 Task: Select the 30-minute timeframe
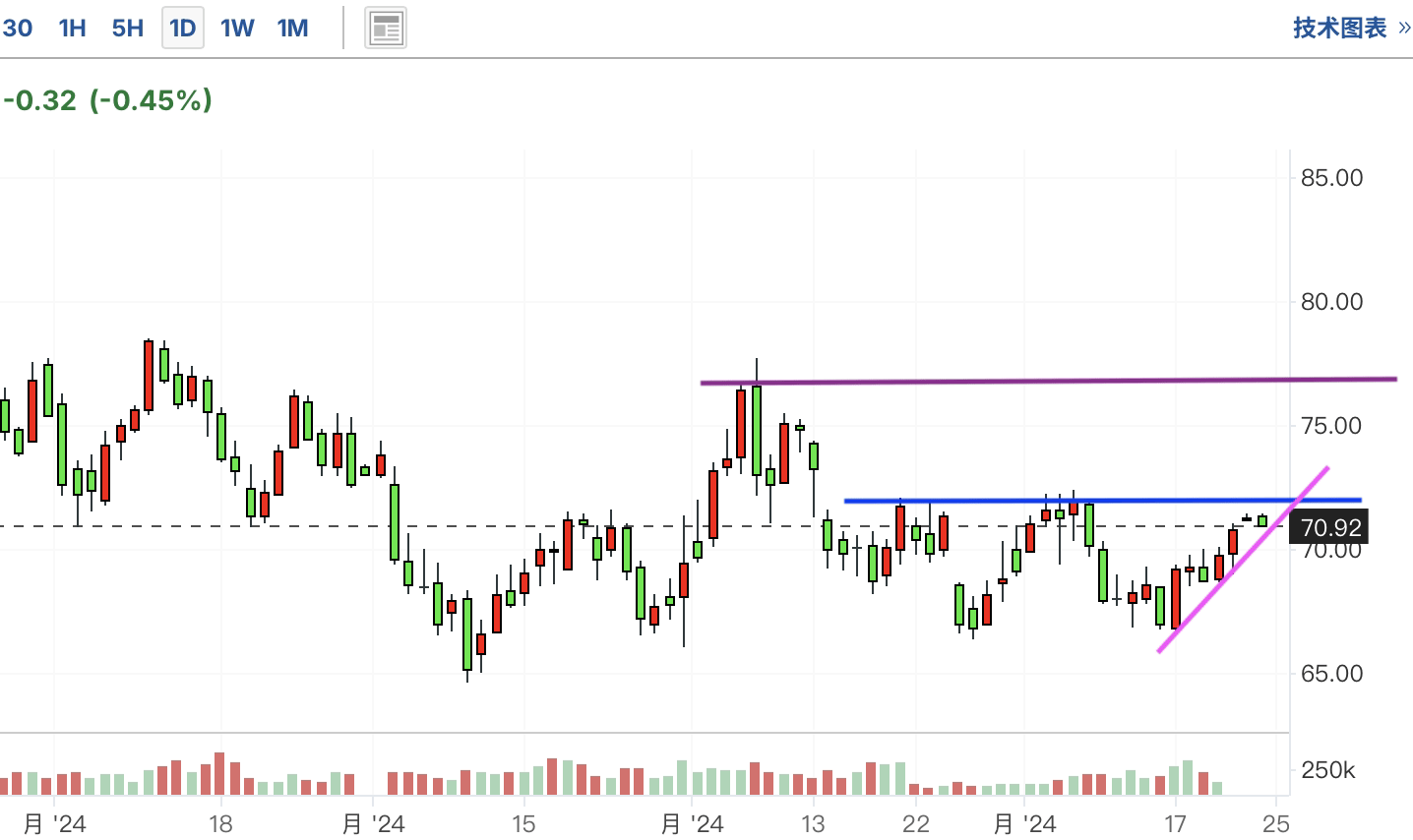pos(17,28)
